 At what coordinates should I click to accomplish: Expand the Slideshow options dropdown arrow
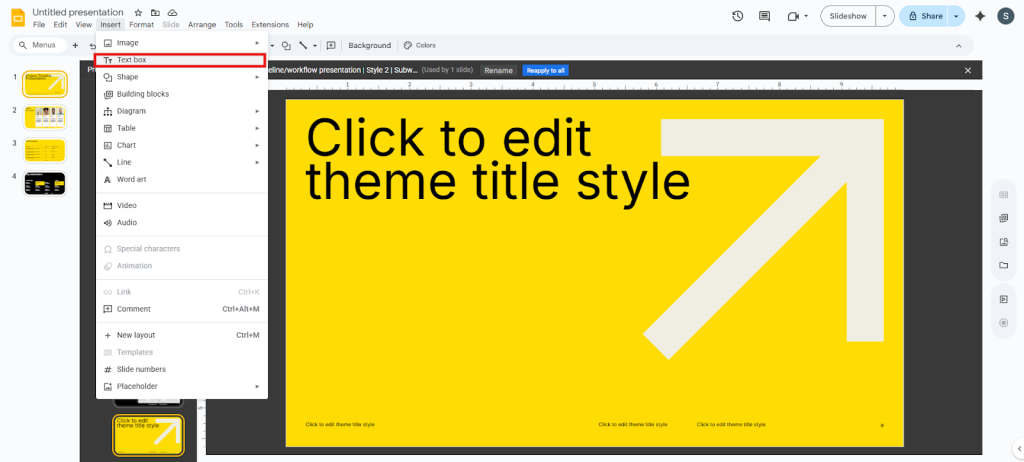click(x=884, y=16)
